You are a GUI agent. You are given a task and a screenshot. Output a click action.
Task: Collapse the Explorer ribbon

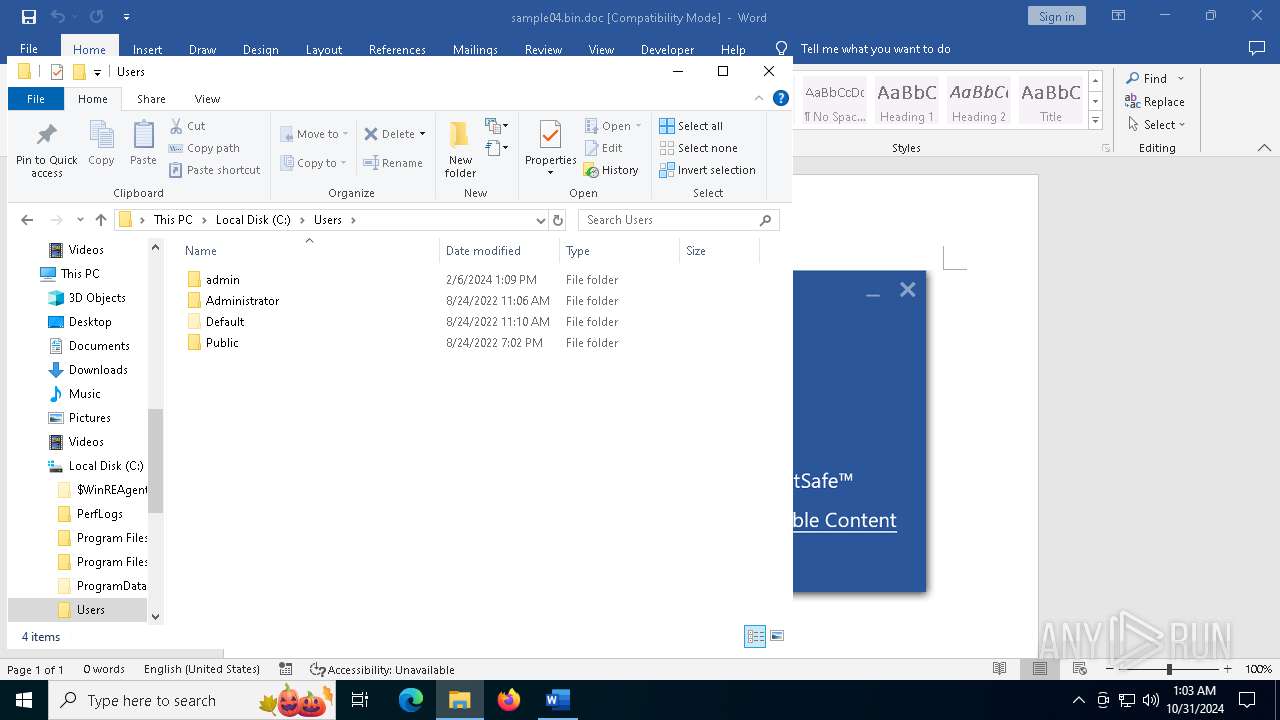pyautogui.click(x=759, y=98)
